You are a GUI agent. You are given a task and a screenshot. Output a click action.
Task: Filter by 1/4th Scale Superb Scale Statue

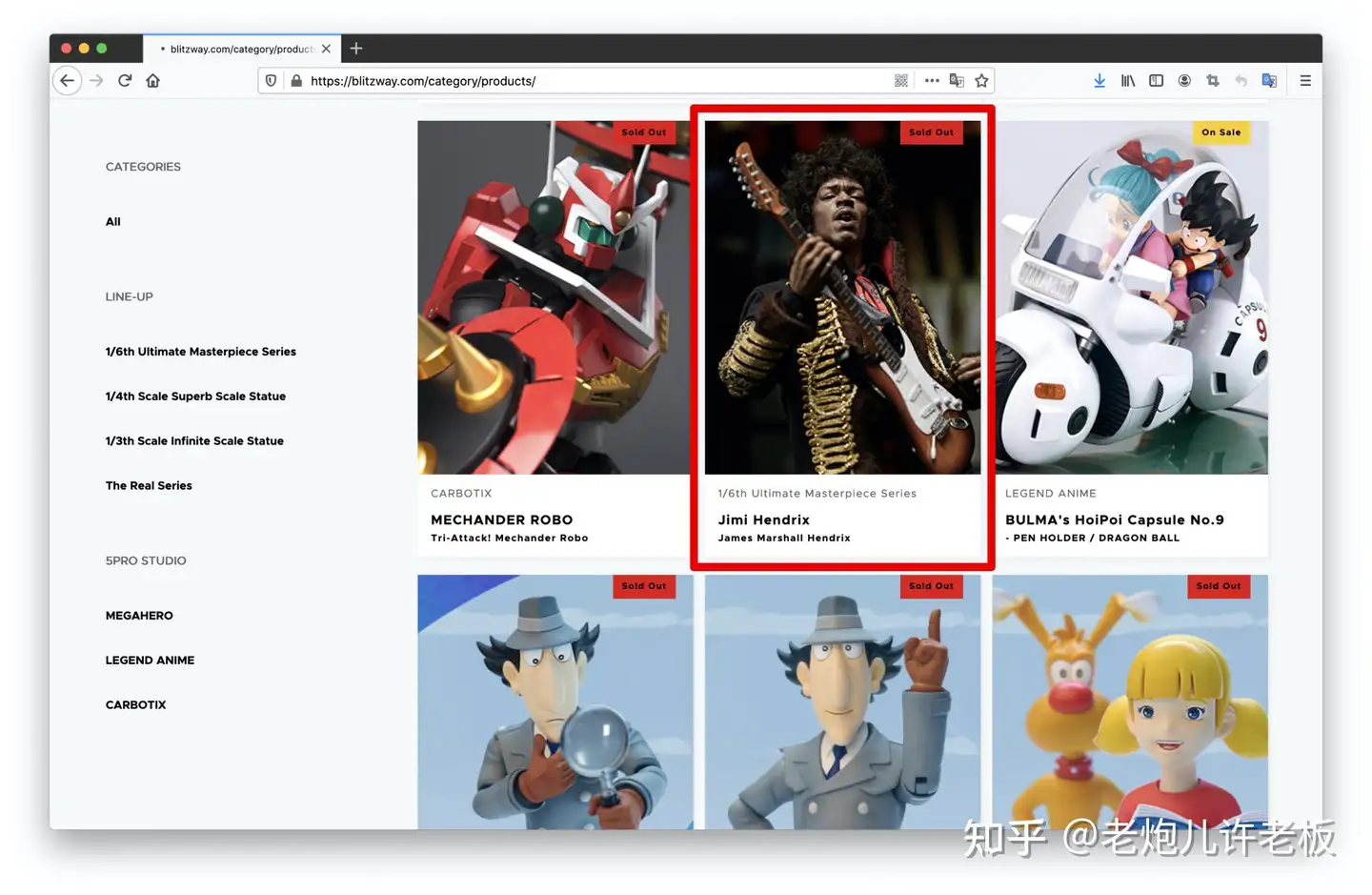pyautogui.click(x=195, y=397)
